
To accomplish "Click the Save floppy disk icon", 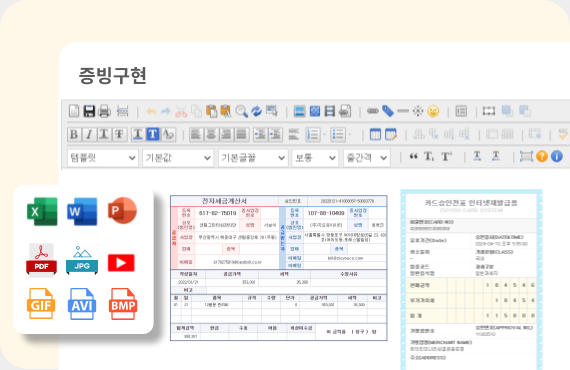I will click(89, 111).
